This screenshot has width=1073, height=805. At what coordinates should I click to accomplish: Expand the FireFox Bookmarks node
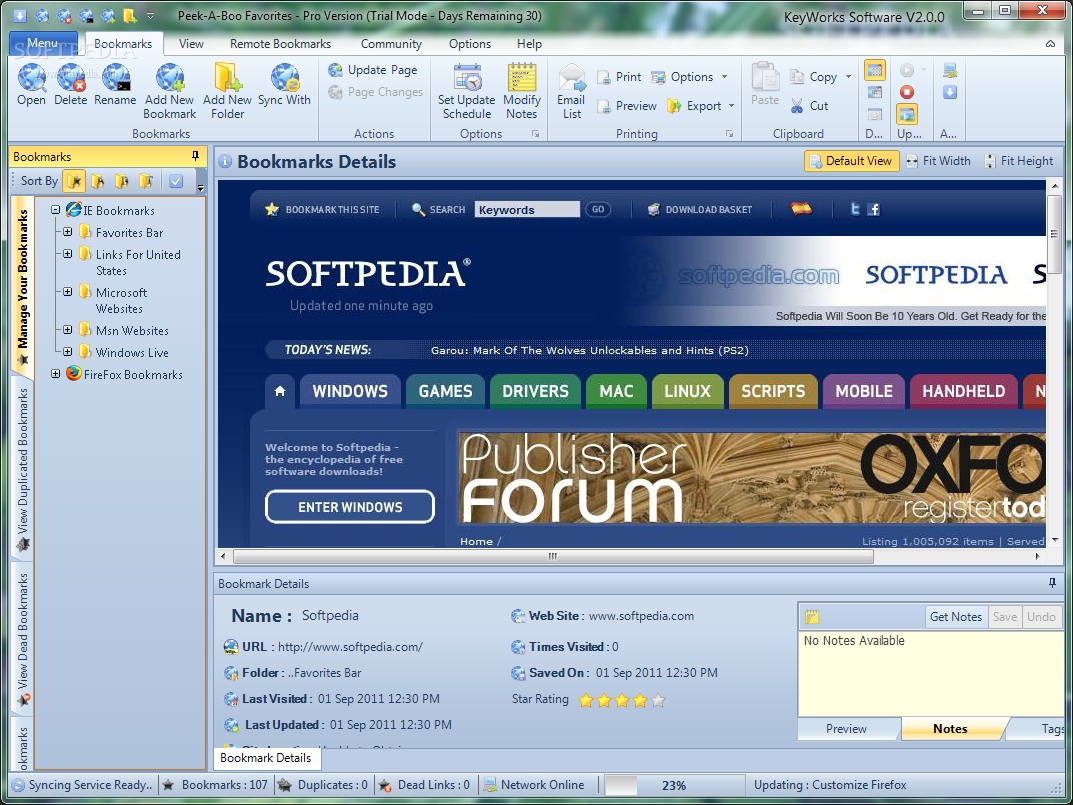pyautogui.click(x=55, y=374)
